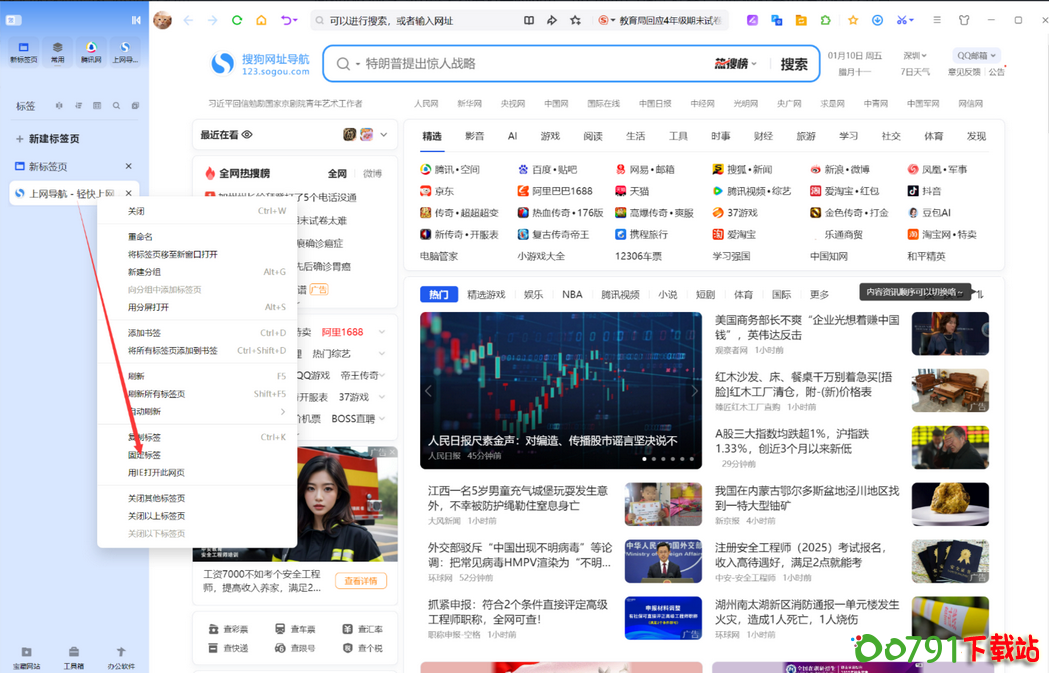
Task: Click the browser home icon
Action: 261,18
